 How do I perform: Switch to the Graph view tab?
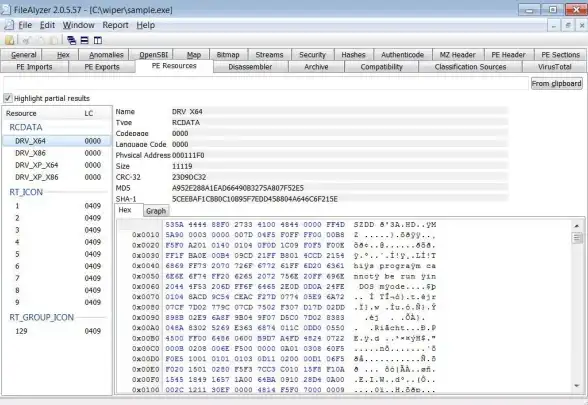(156, 211)
